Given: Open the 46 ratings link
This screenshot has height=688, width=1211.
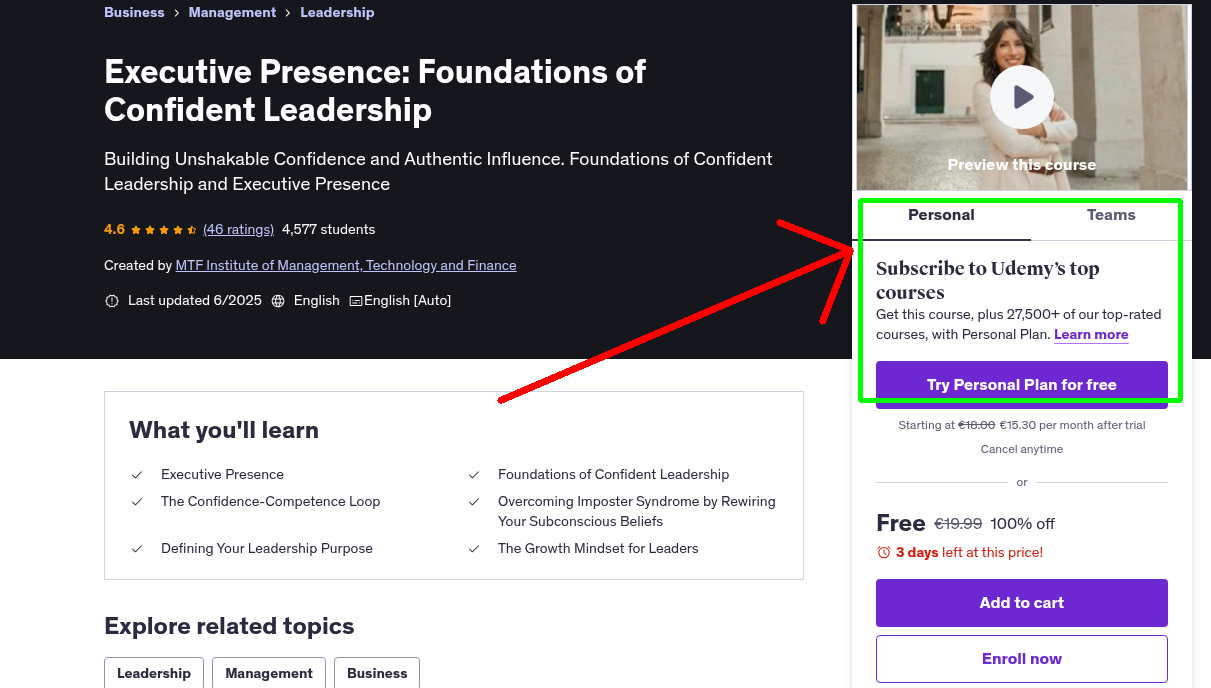Looking at the screenshot, I should (x=238, y=229).
